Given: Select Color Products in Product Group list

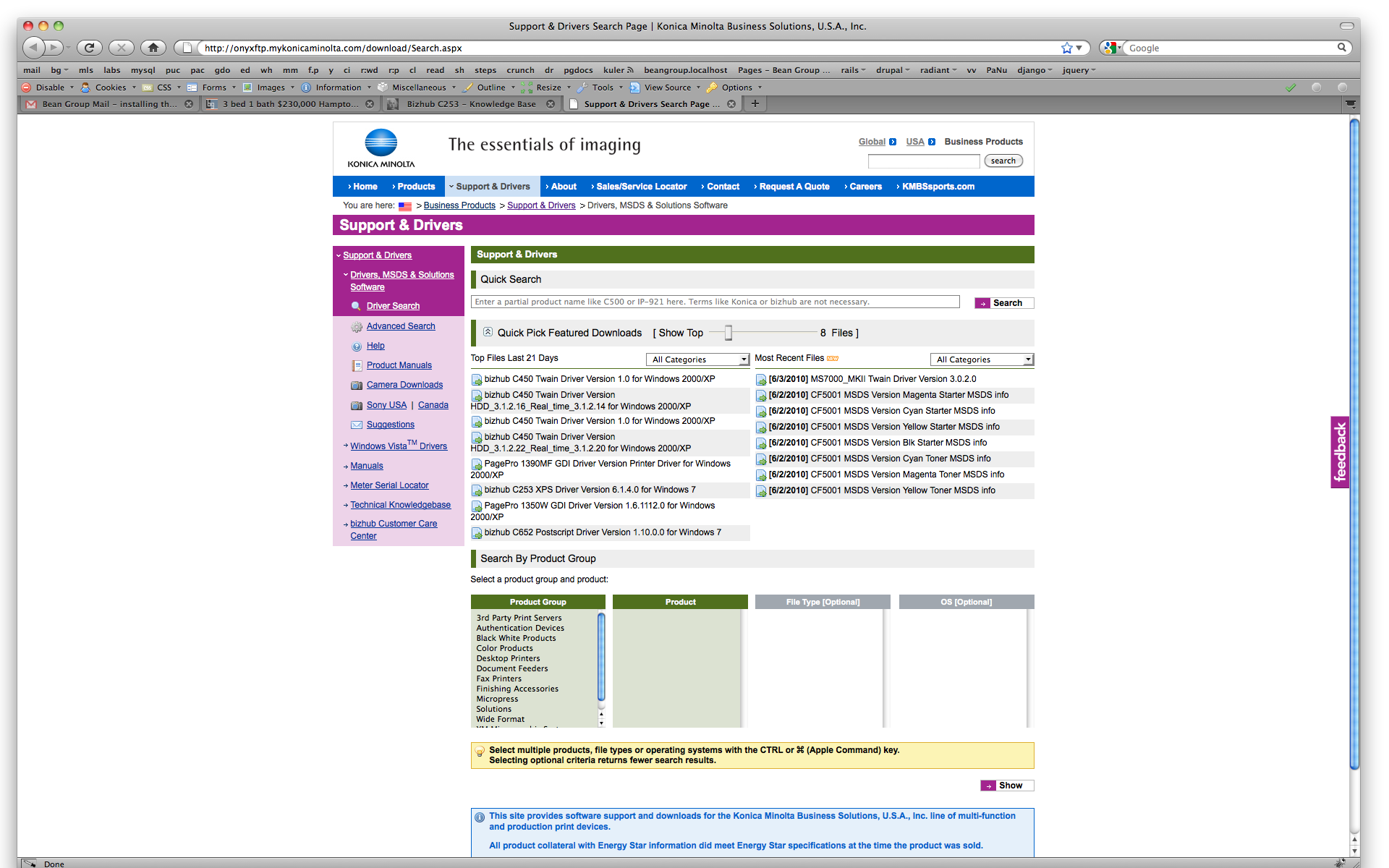Looking at the screenshot, I should (504, 649).
